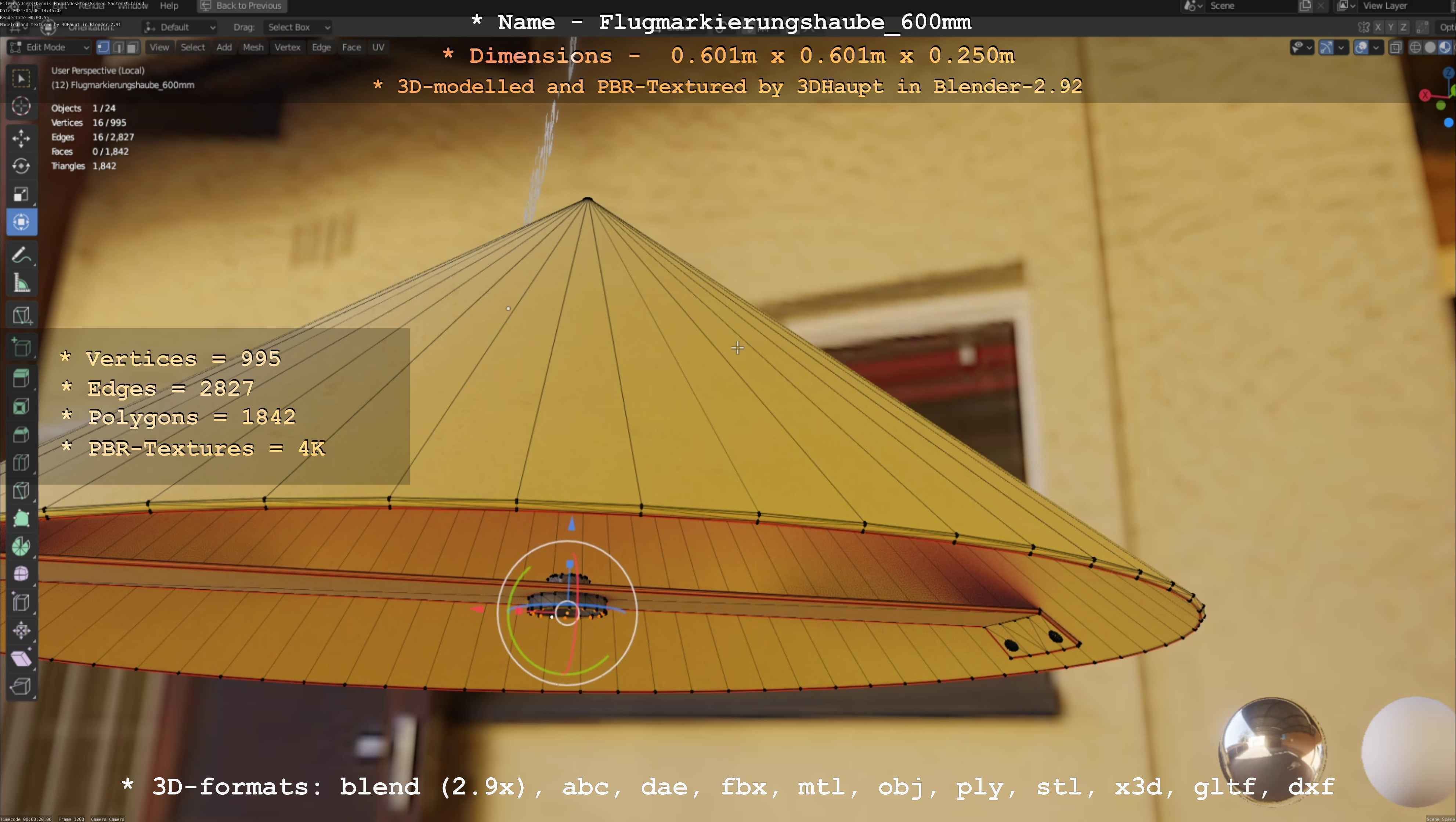Expand the overlays options dropdown arrow
The width and height of the screenshot is (1456, 822).
pyautogui.click(x=1376, y=47)
